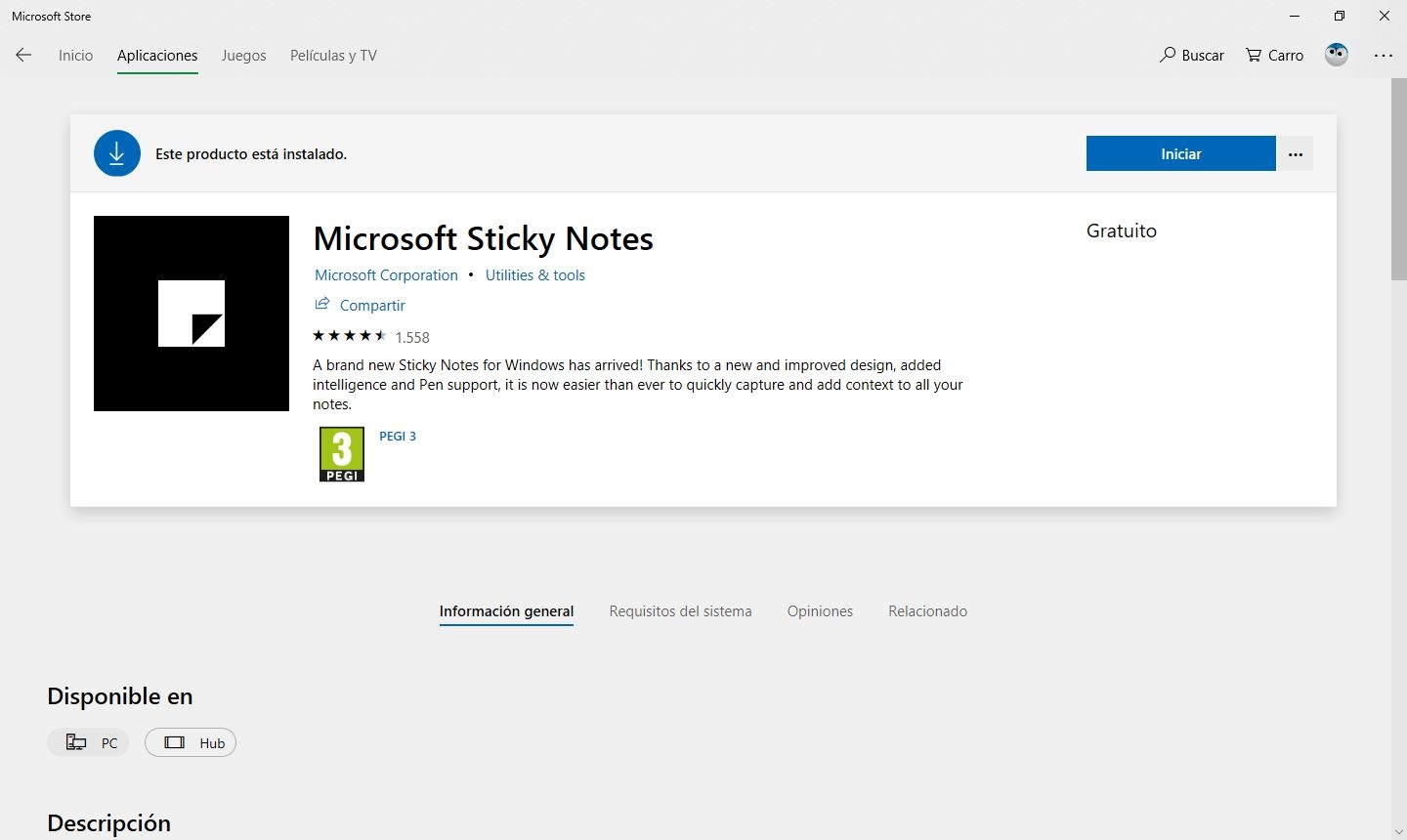Click the Descripción heading
This screenshot has width=1407, height=840.
[x=108, y=823]
